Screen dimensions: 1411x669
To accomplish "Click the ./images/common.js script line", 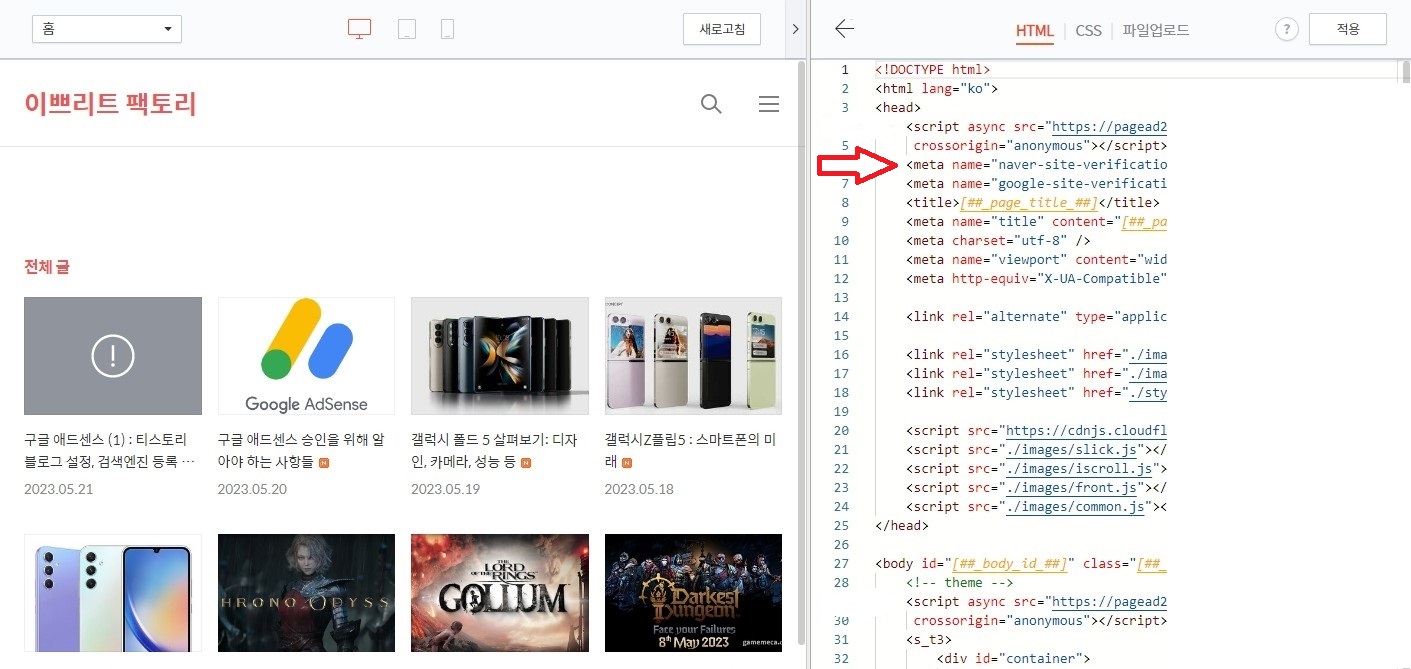I will click(x=1037, y=507).
